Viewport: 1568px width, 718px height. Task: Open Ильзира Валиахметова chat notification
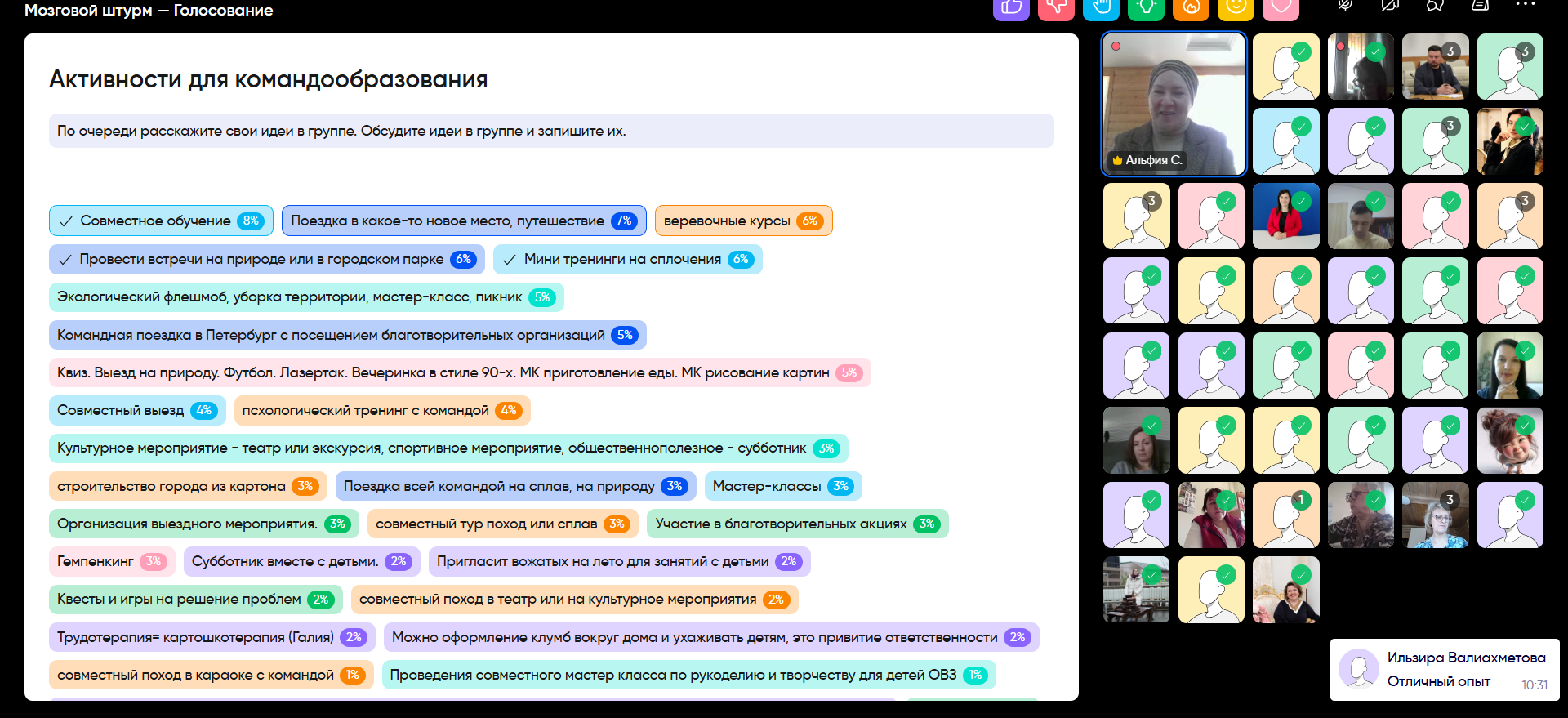(x=1444, y=670)
